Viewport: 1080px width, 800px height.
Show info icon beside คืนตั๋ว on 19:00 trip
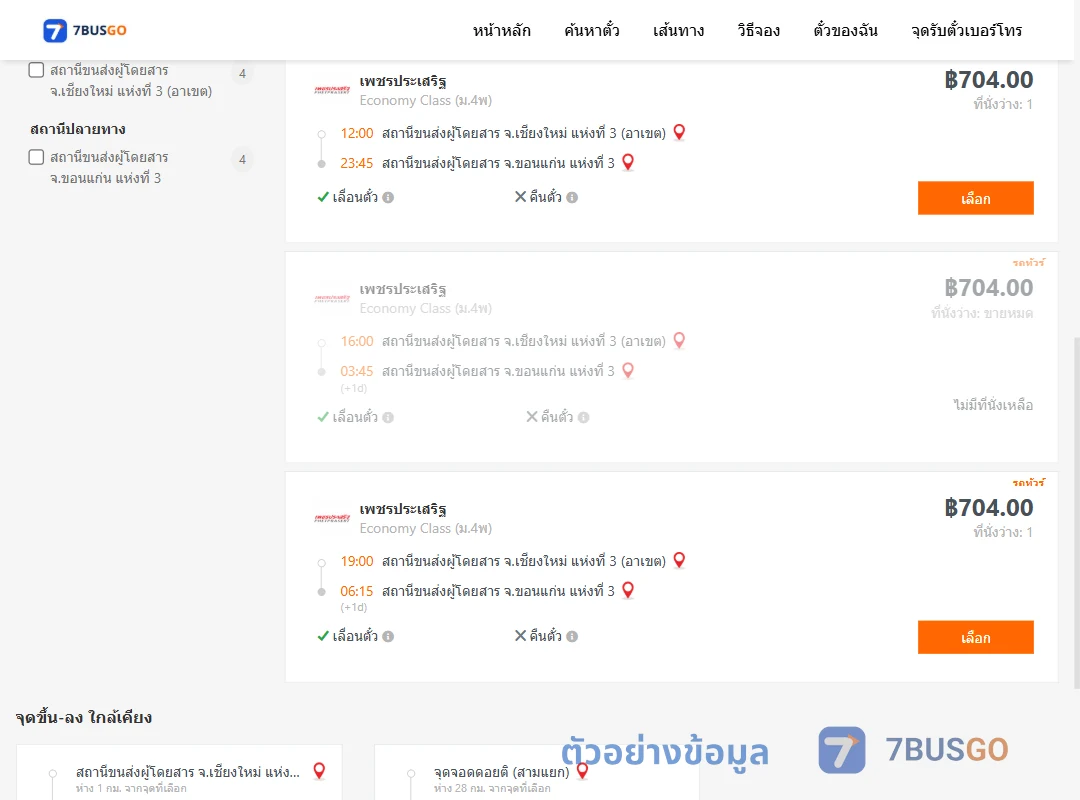click(572, 637)
